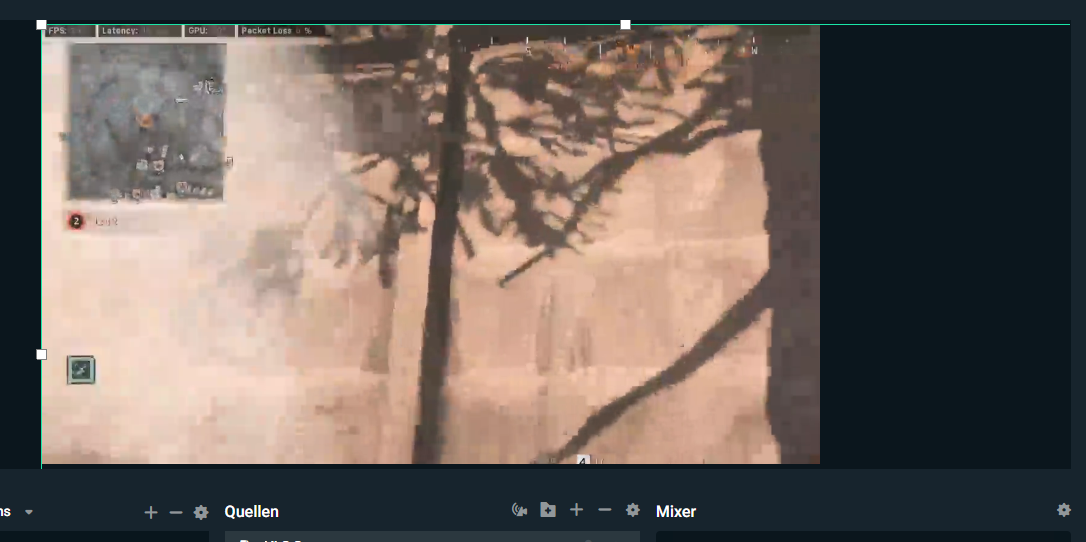Add a new source in Quellen panel
Image resolution: width=1086 pixels, height=542 pixels.
[576, 510]
